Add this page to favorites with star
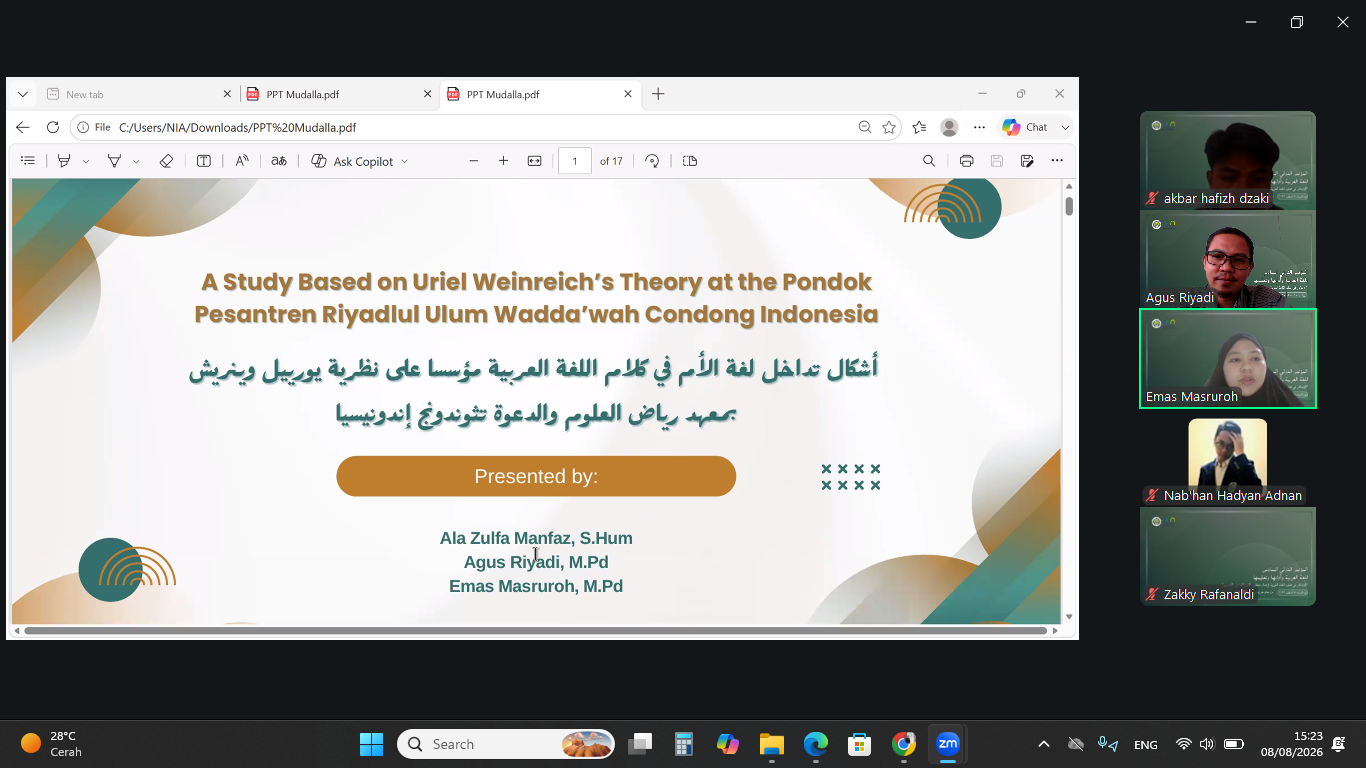This screenshot has height=768, width=1366. click(x=889, y=127)
